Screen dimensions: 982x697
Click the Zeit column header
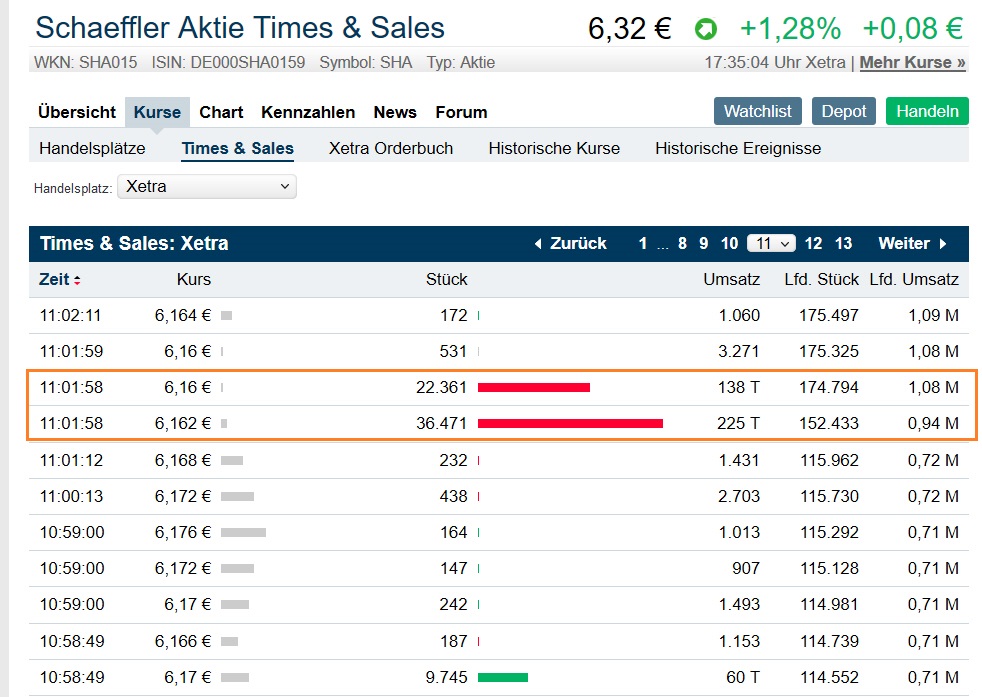[x=54, y=279]
